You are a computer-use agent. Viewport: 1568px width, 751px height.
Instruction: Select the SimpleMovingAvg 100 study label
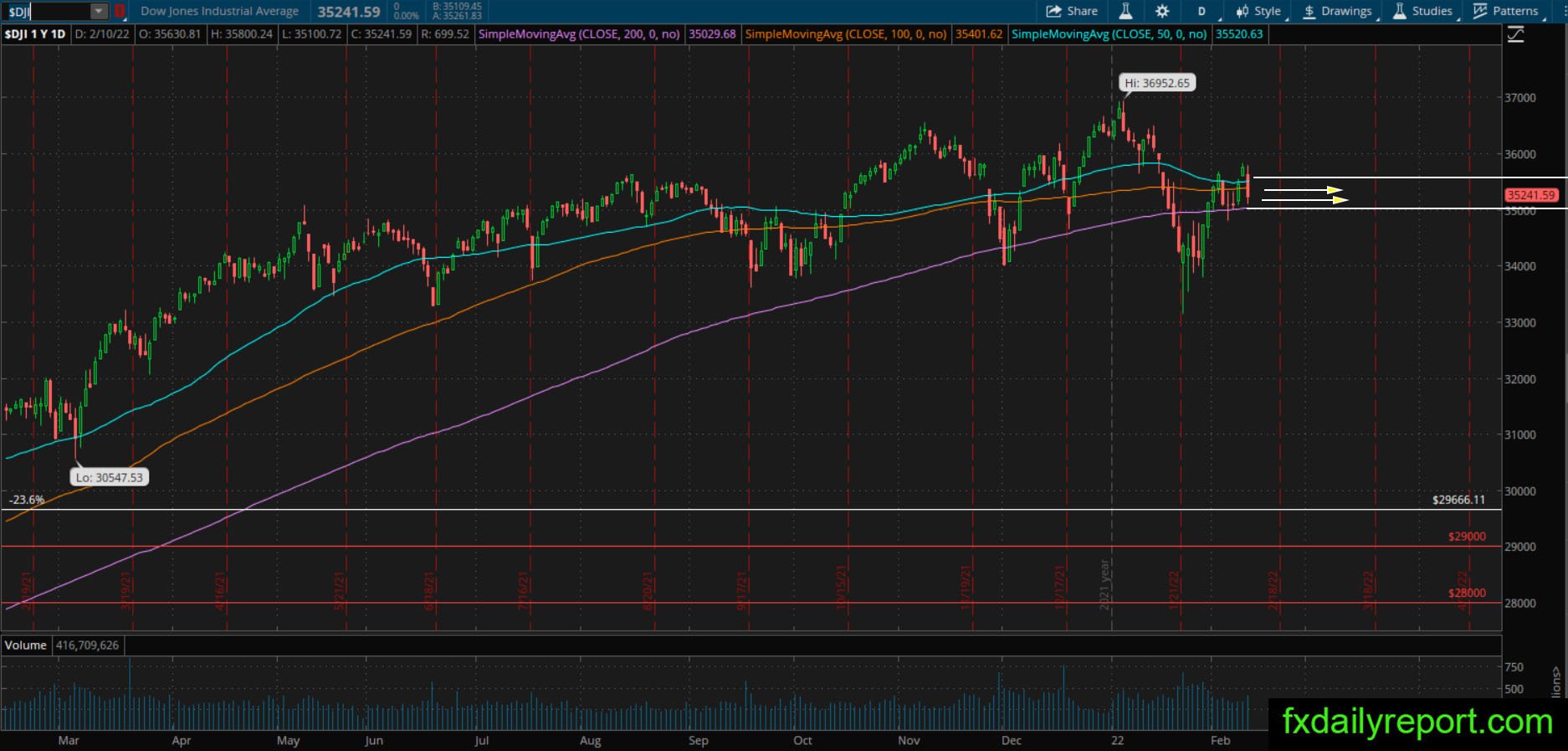pos(846,34)
